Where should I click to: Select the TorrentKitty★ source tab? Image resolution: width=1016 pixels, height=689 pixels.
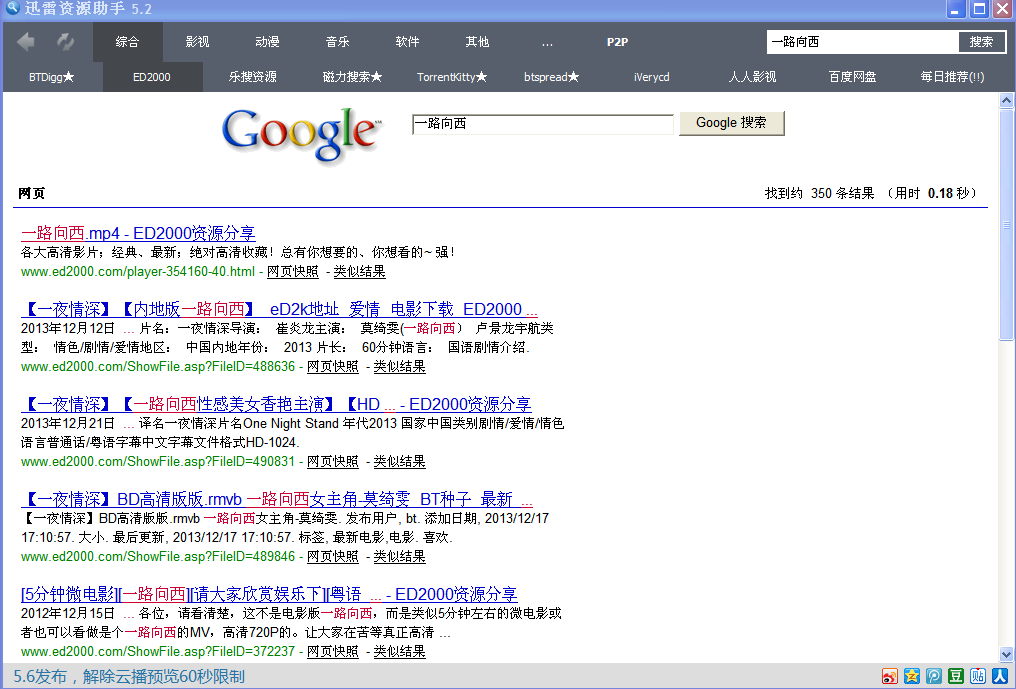[x=452, y=76]
